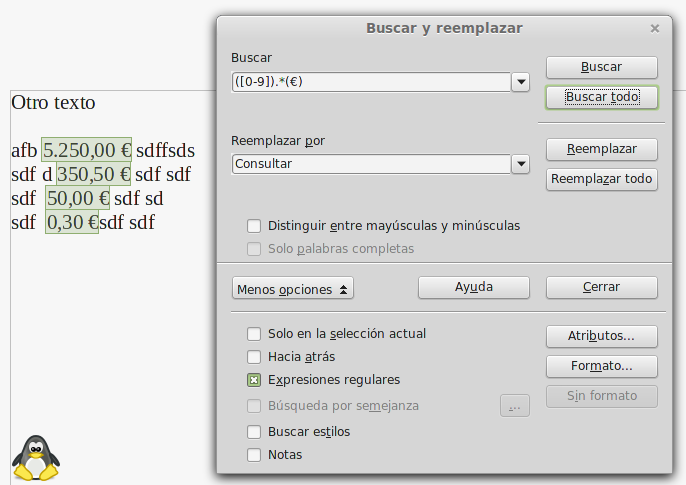Click the Reemplazar button
The image size is (686, 485).
[602, 150]
